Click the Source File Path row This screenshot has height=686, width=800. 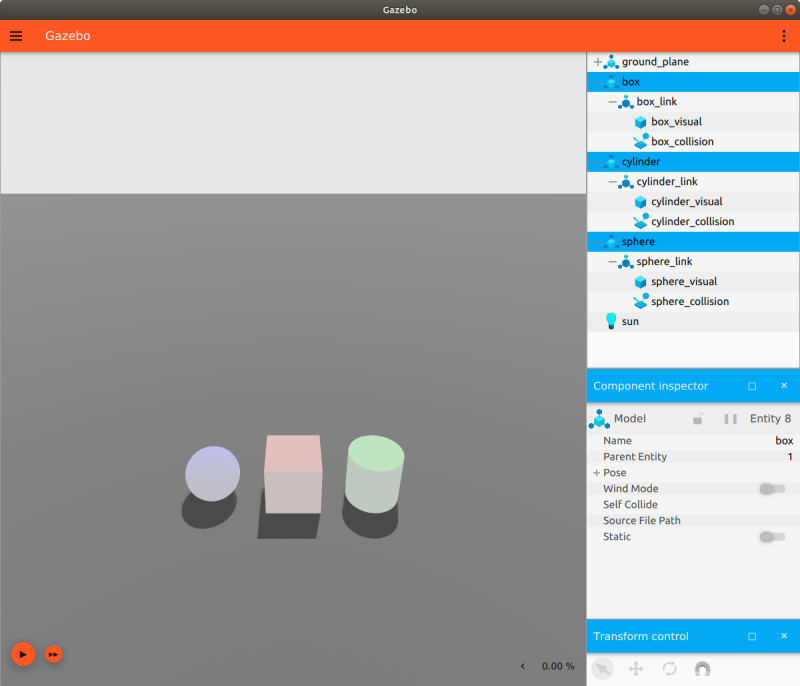coord(693,521)
